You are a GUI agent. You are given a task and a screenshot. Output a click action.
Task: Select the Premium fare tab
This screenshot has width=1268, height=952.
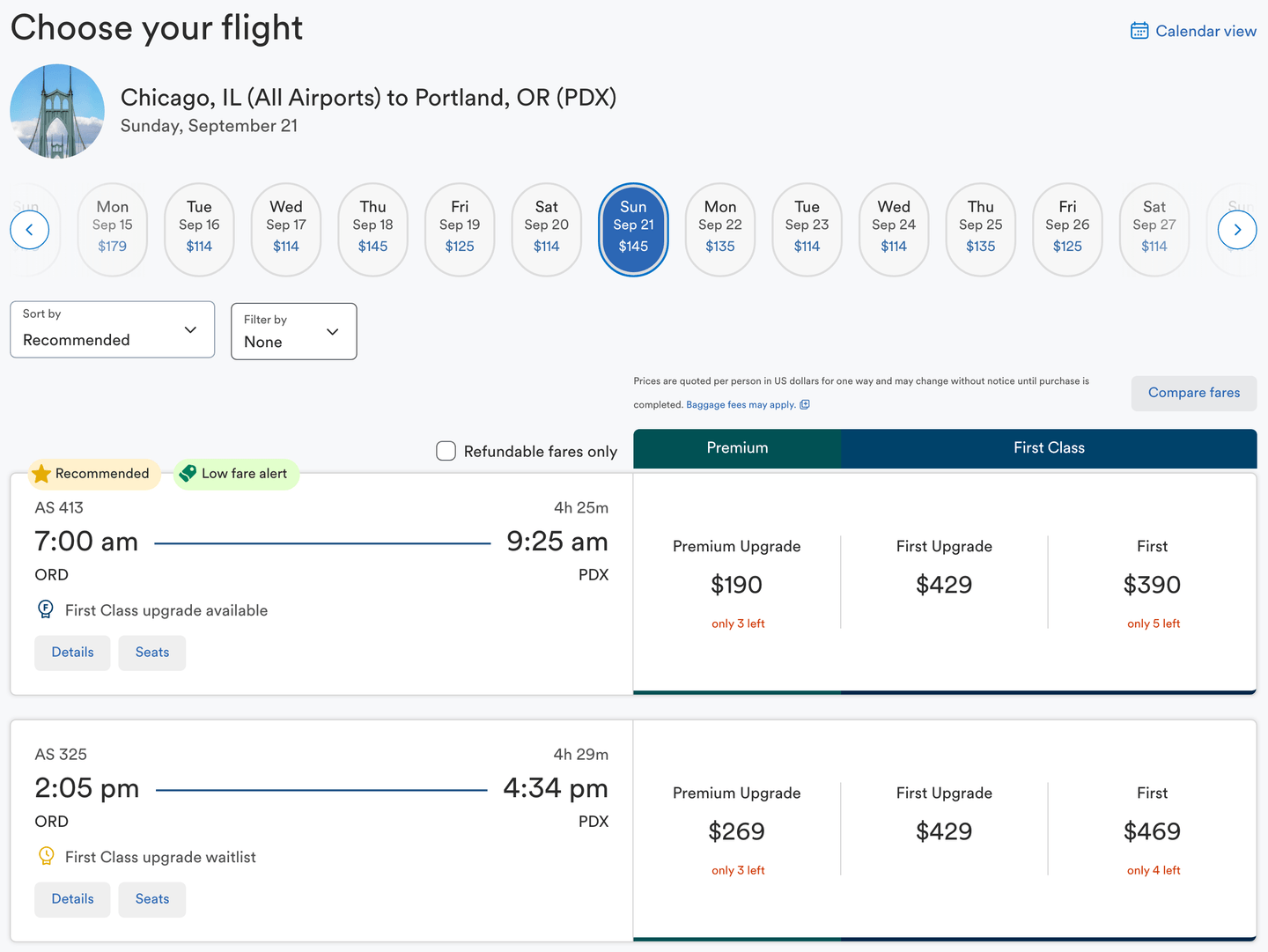[x=737, y=448]
